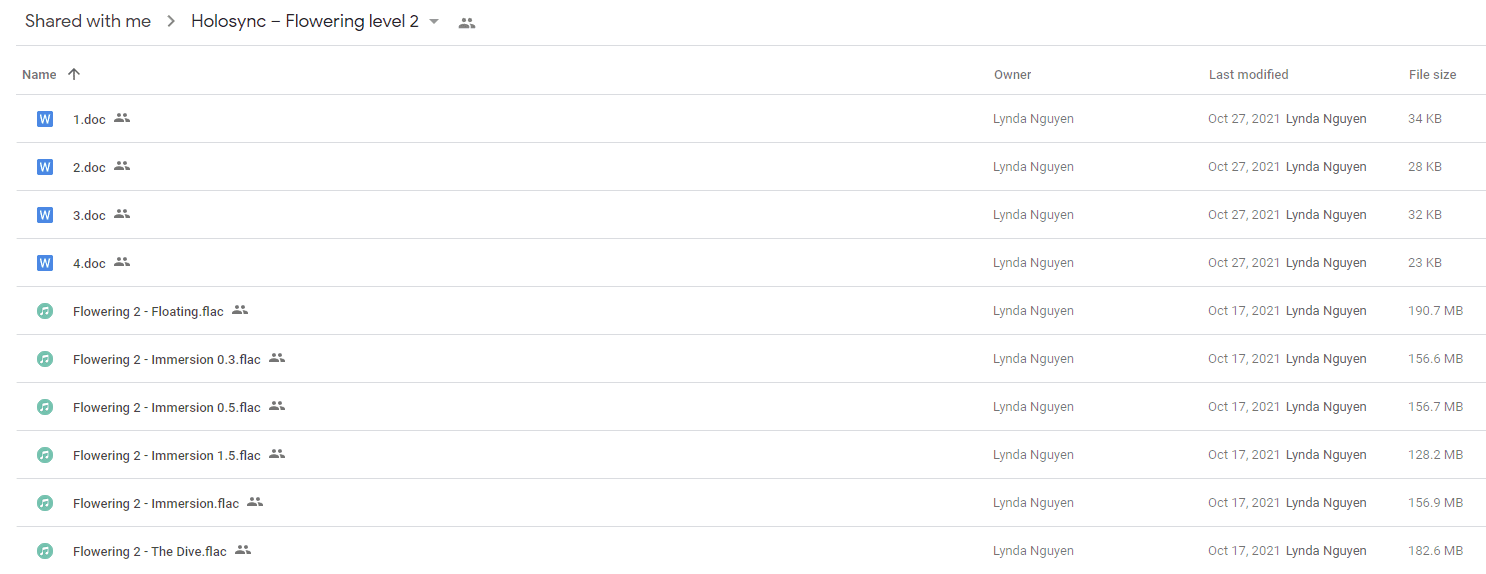Click the Last modified column header
1486x574 pixels.
pos(1248,75)
